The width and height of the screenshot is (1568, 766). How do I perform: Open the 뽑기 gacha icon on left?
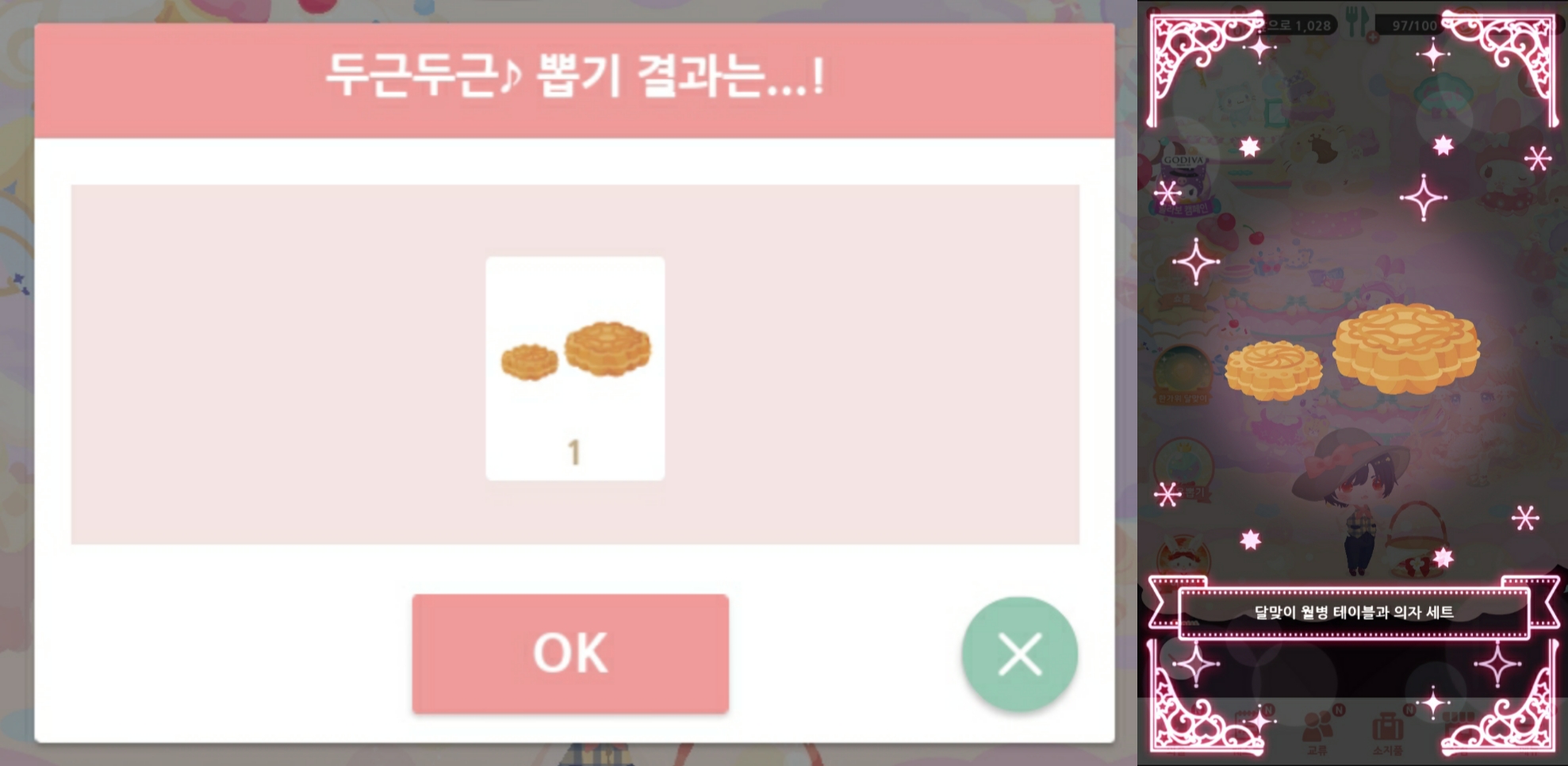point(1183,472)
